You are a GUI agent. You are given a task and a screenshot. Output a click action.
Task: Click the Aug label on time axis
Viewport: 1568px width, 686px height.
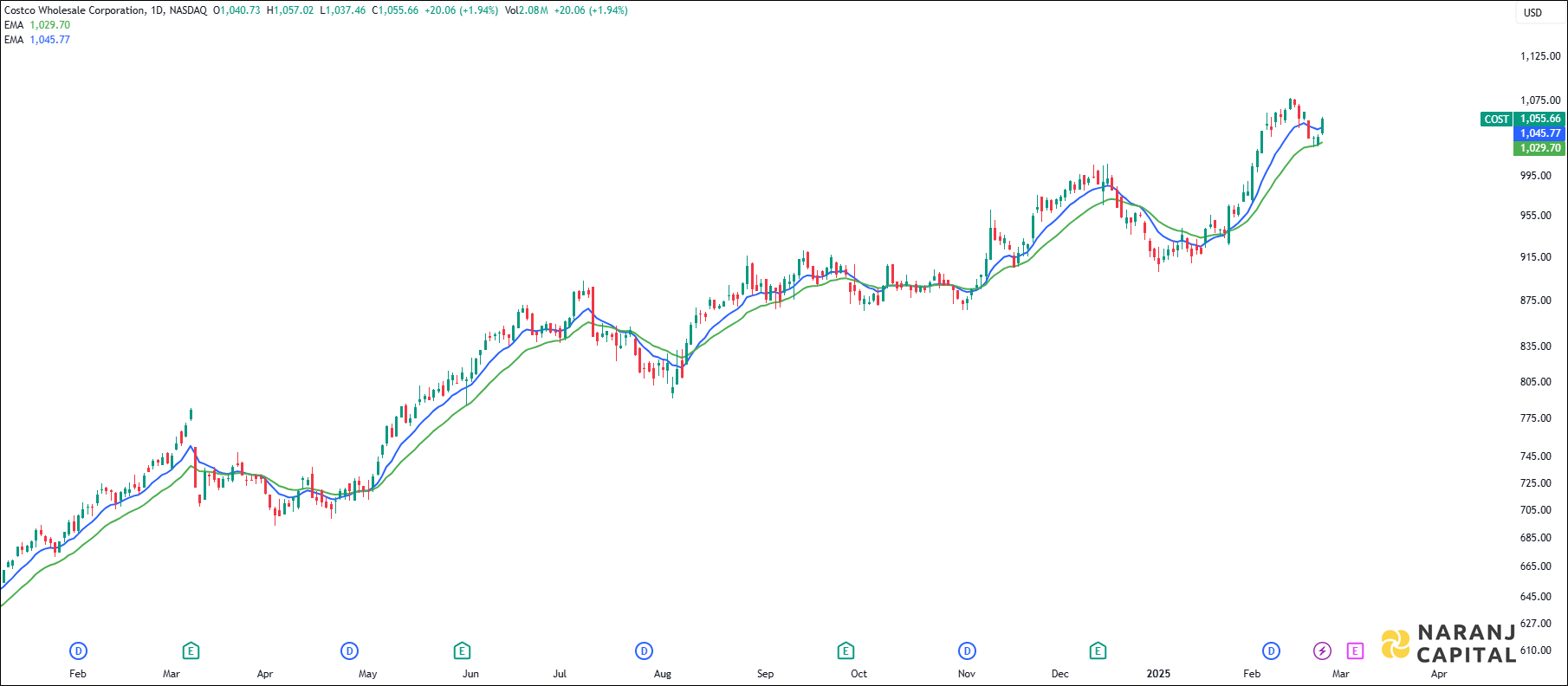point(663,674)
